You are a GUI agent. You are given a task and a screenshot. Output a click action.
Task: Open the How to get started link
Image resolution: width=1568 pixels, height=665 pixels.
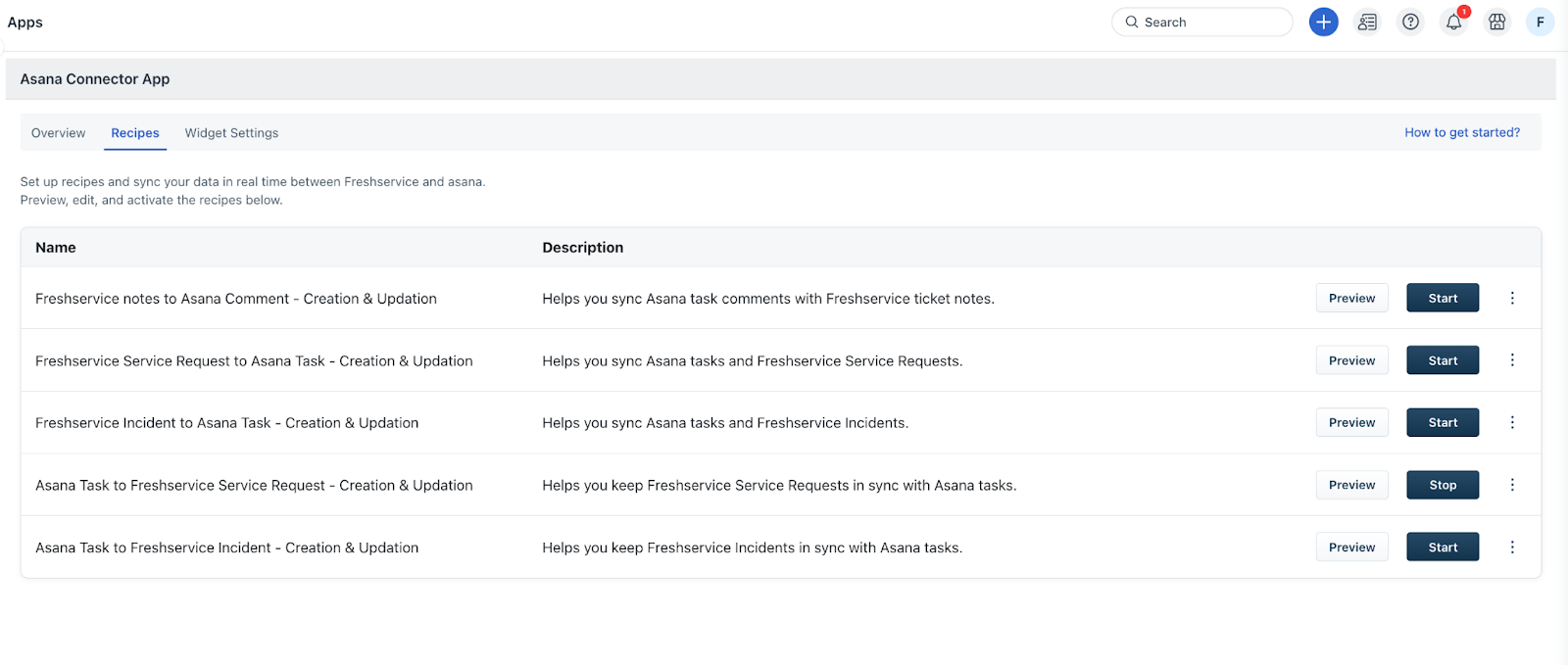tap(1462, 132)
